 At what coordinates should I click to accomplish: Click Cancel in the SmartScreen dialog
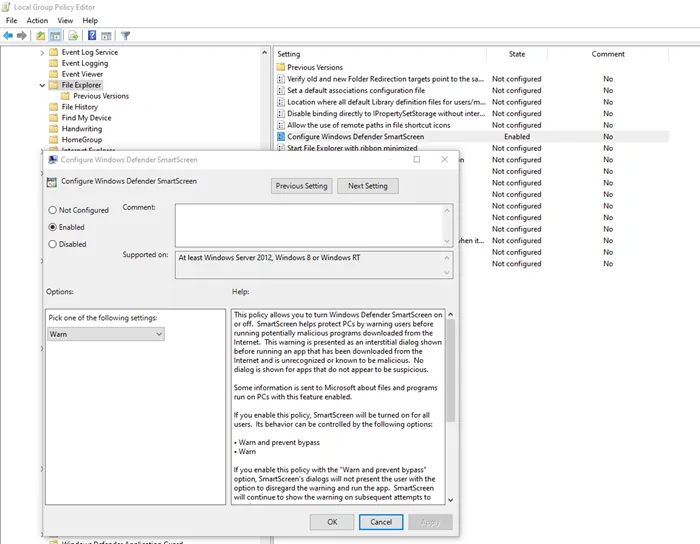tap(381, 522)
